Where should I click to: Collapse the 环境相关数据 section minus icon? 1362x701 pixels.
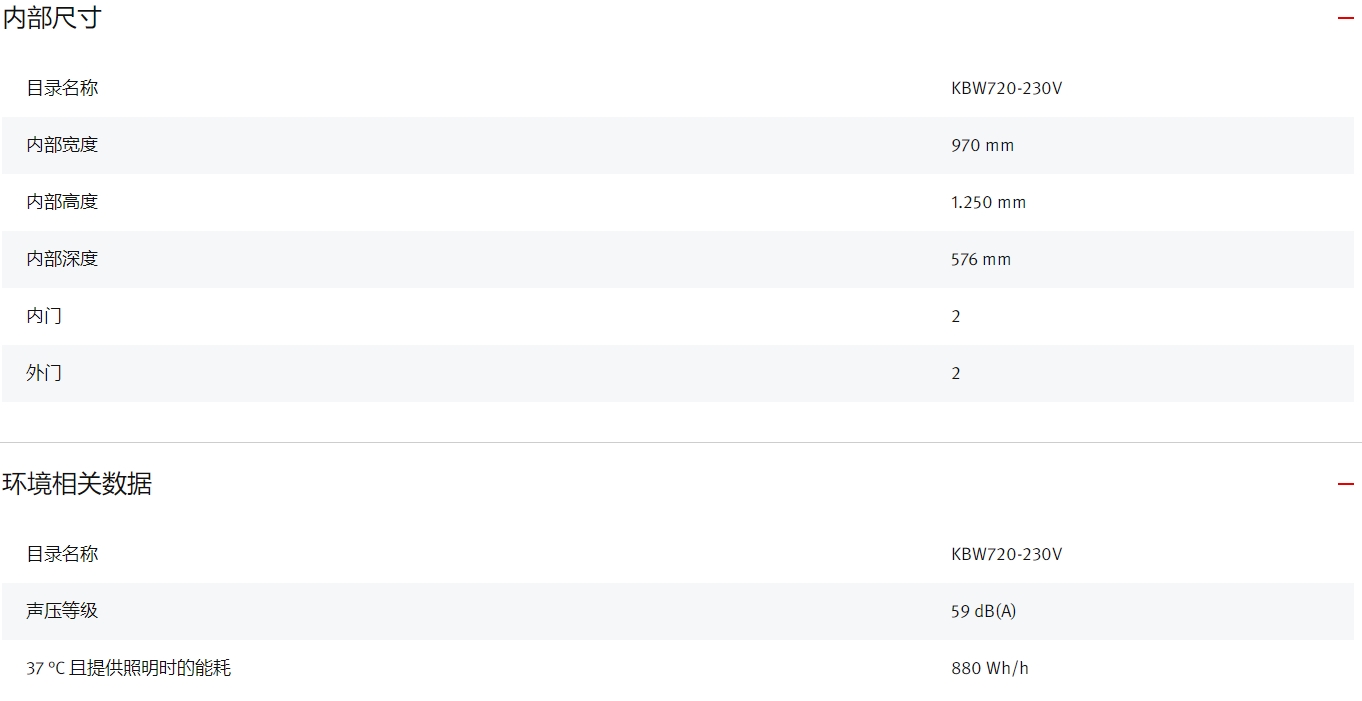1345,485
